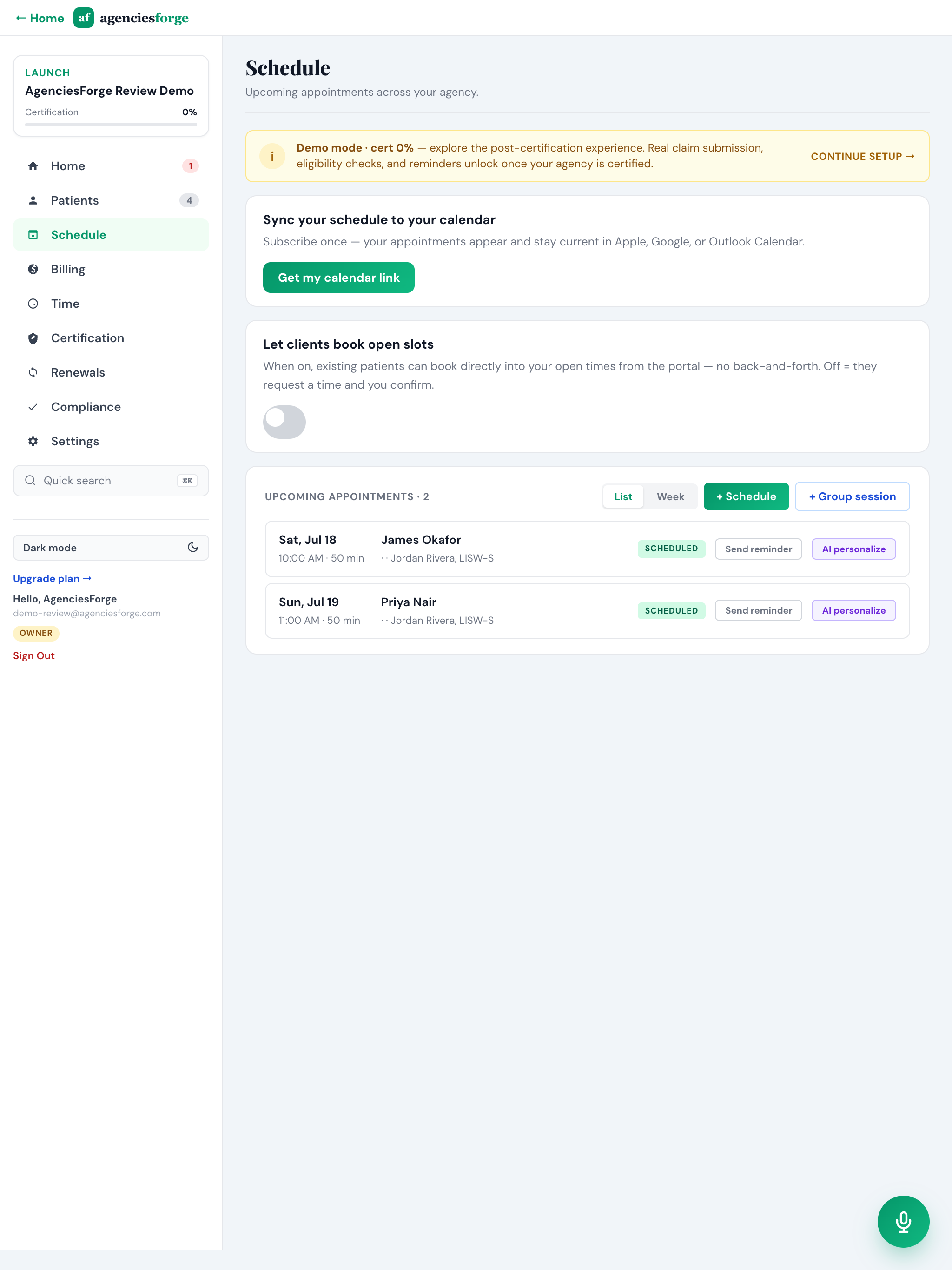The width and height of the screenshot is (952, 1270).
Task: Click CONTINUE SETUP in the banner
Action: [x=862, y=156]
